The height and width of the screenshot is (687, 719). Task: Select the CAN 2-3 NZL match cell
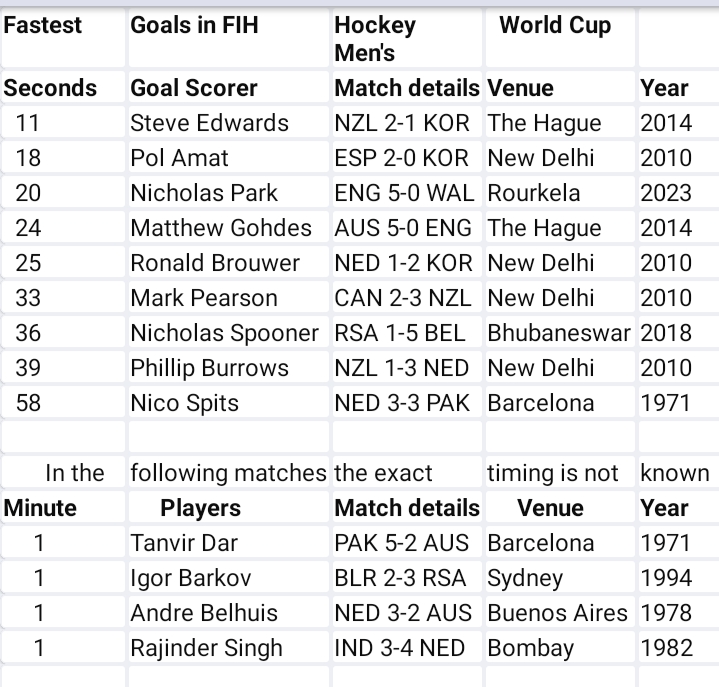(x=406, y=299)
